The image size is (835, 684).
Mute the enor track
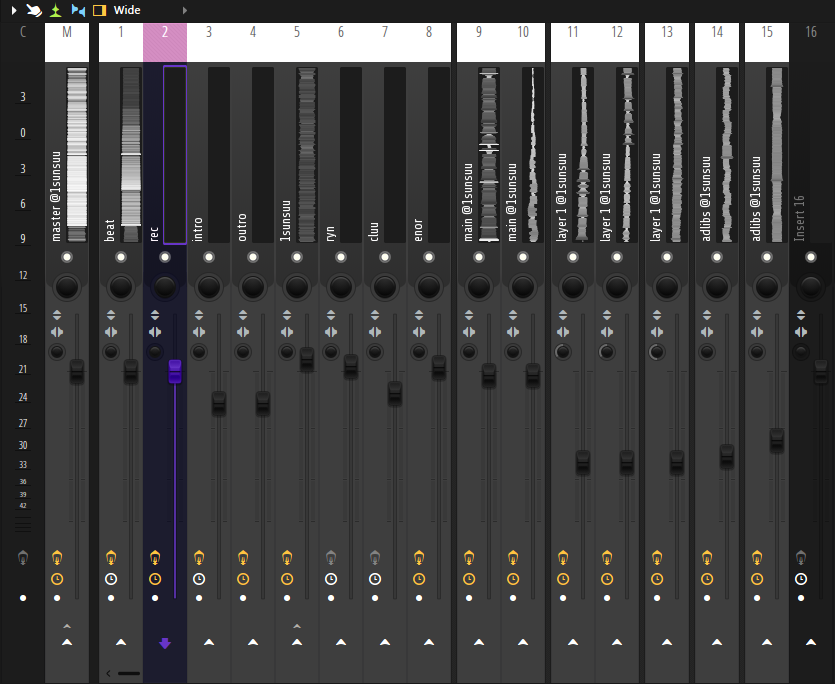point(429,257)
